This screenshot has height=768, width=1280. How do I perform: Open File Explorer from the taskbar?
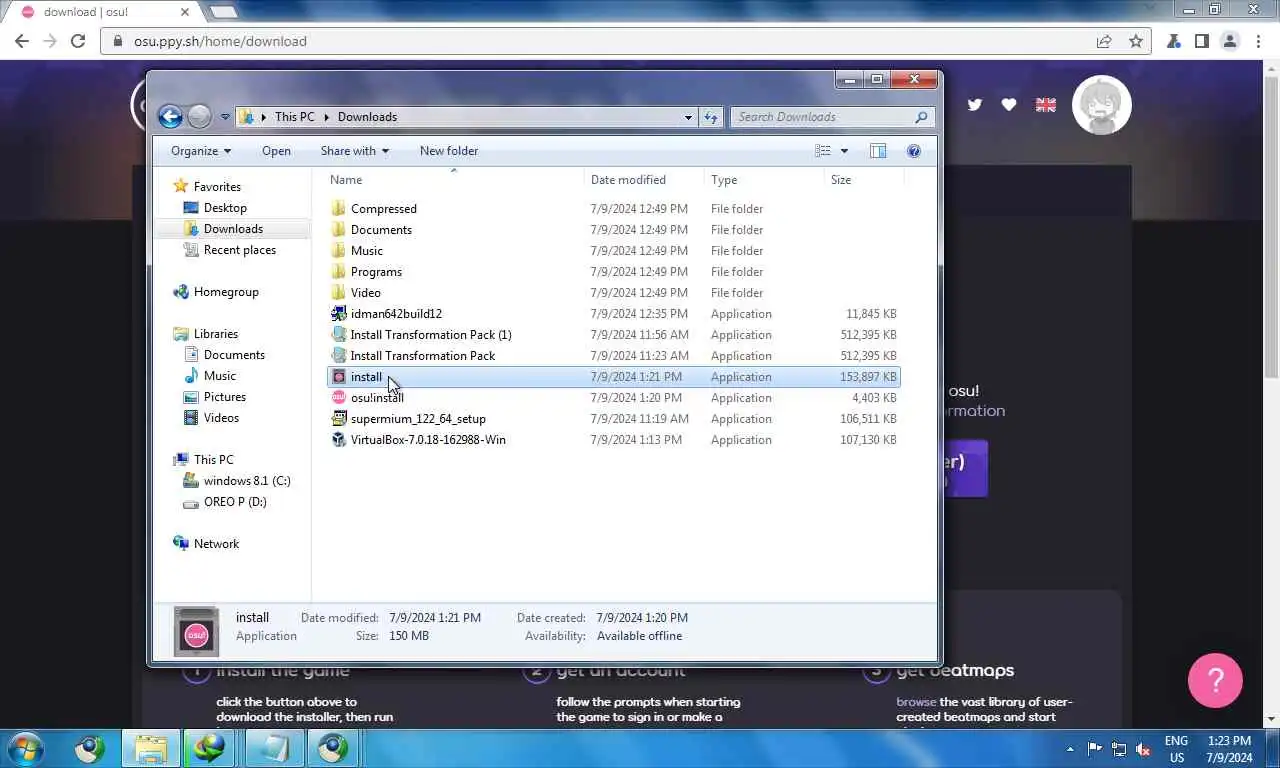151,748
